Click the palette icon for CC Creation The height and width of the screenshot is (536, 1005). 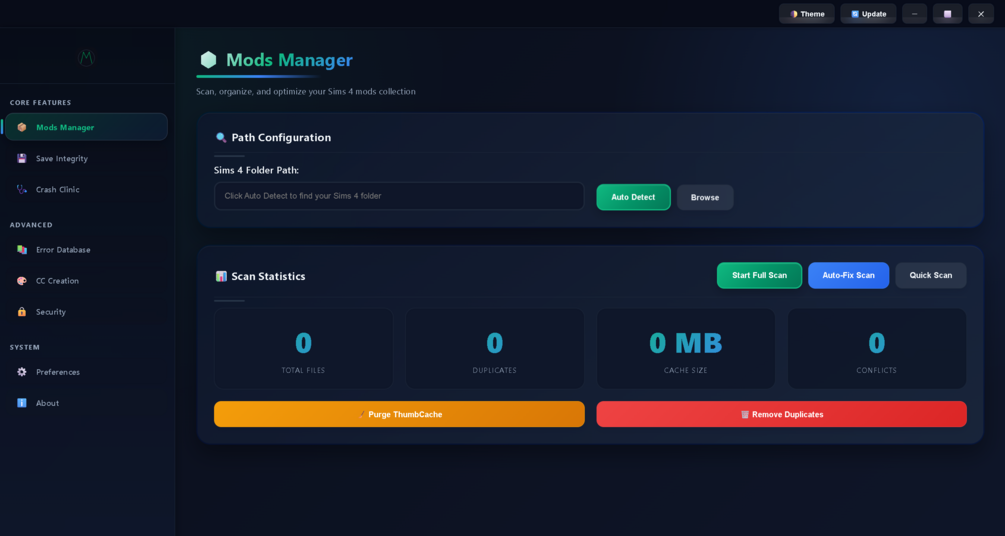click(x=22, y=281)
